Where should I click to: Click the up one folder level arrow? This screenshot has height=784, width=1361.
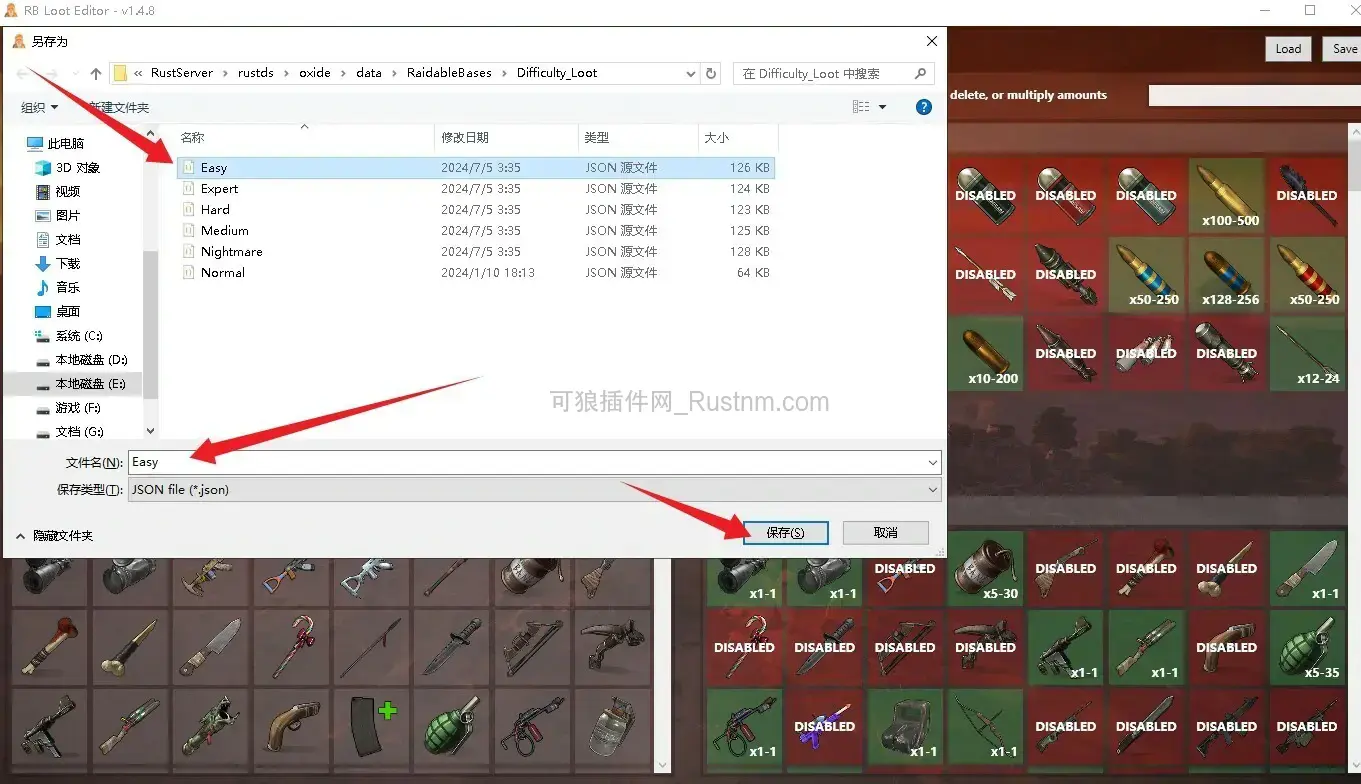coord(95,72)
